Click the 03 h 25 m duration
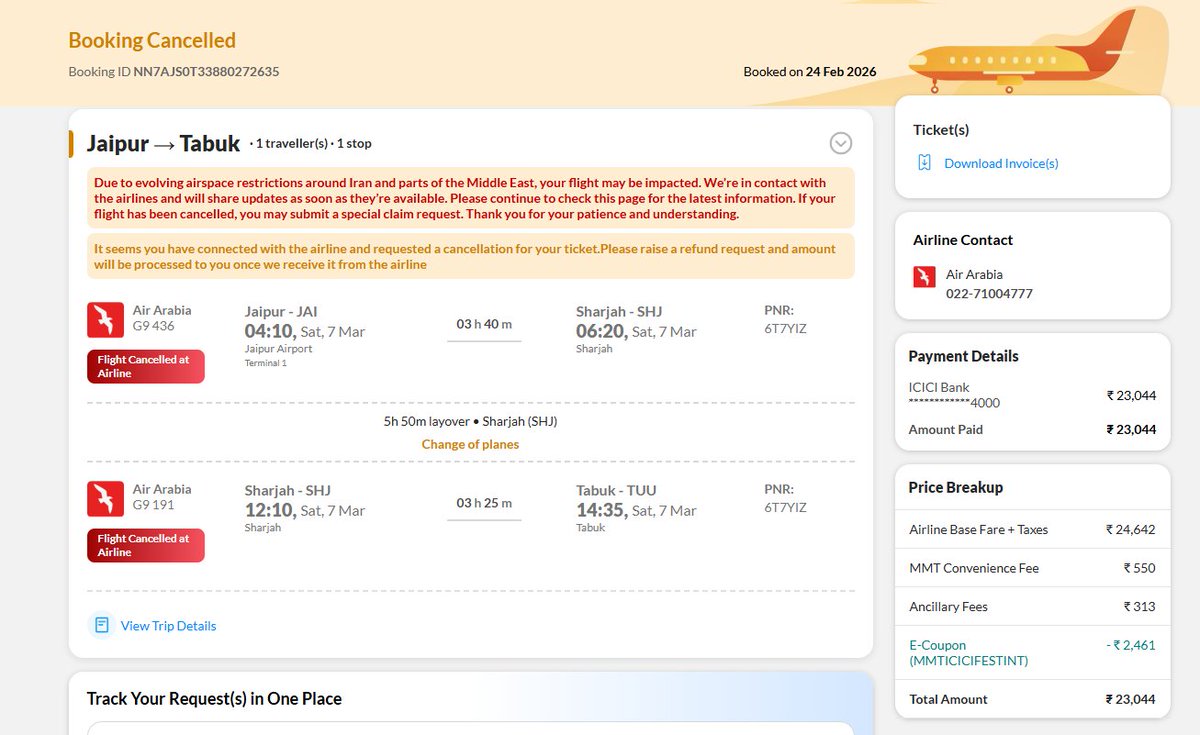The image size is (1200, 735). coord(484,503)
